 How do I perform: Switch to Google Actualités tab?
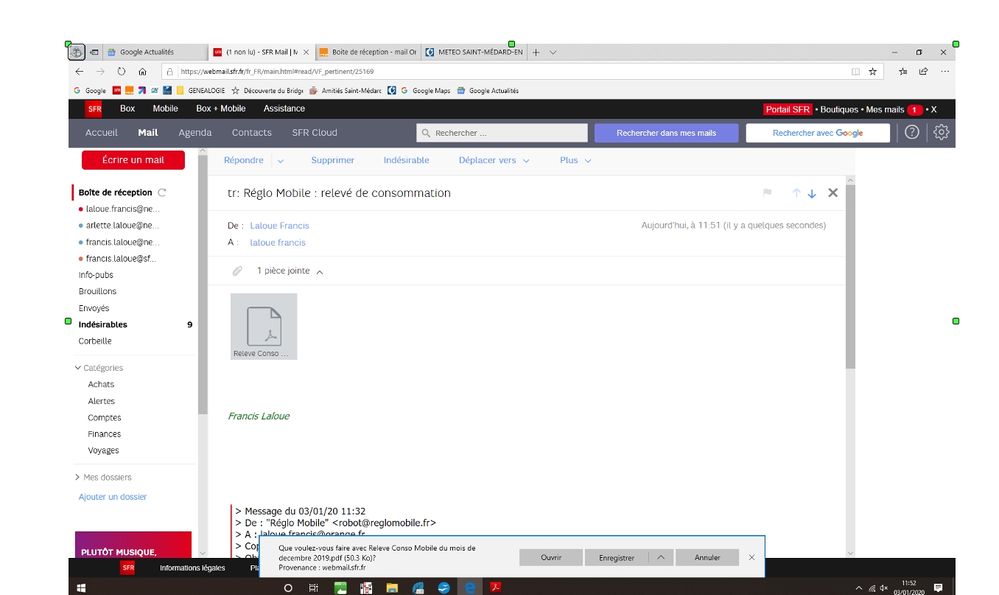153,52
